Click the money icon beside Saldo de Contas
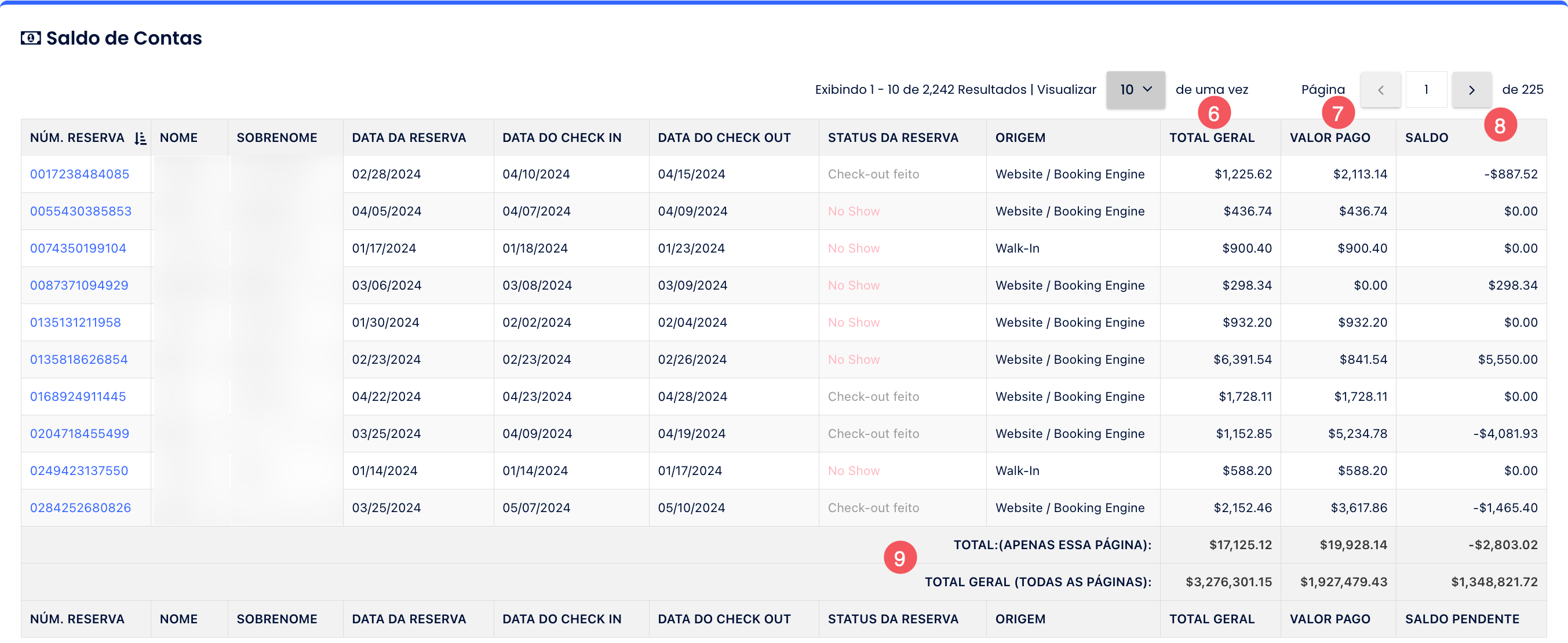The image size is (1568, 643). pyautogui.click(x=31, y=38)
